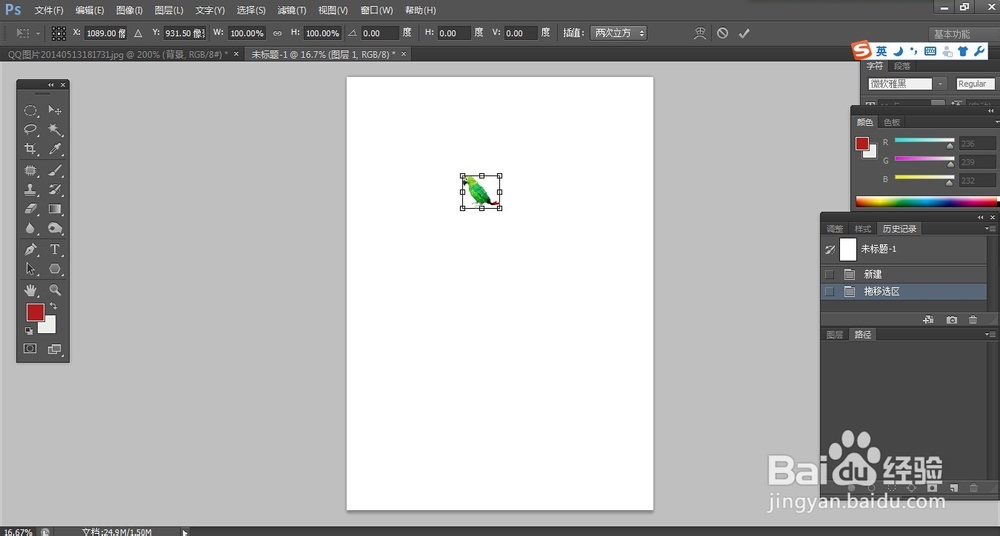Image resolution: width=1000 pixels, height=536 pixels.
Task: Commit the transform with the checkmark
Action: point(744,33)
